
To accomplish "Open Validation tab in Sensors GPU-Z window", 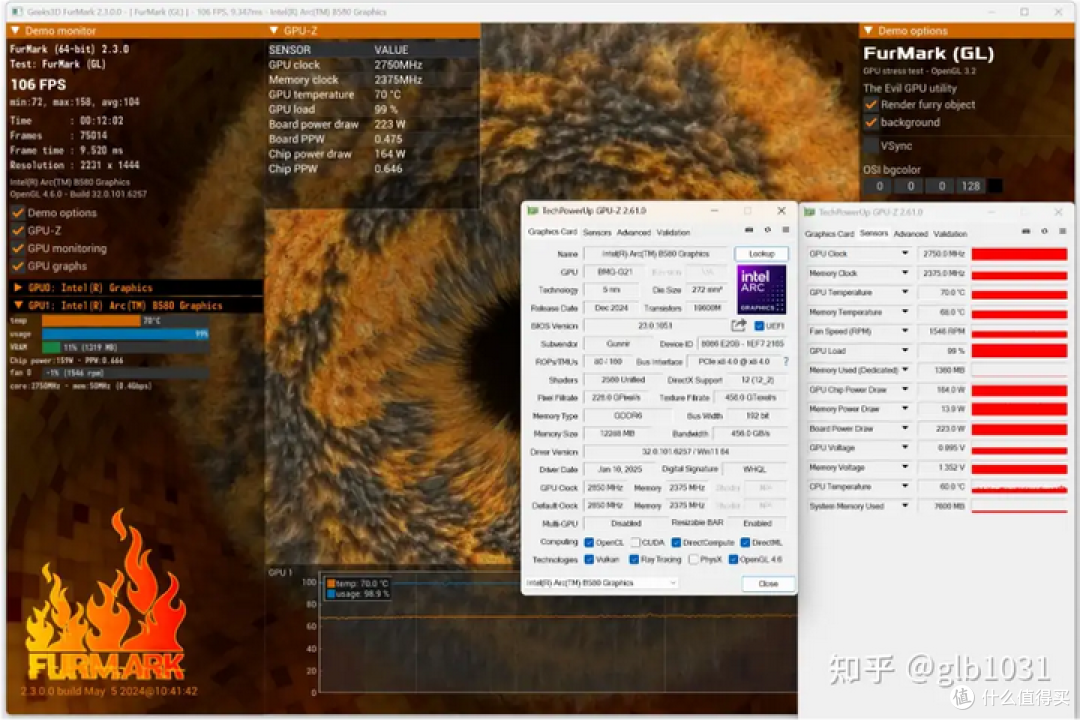I will pos(951,234).
